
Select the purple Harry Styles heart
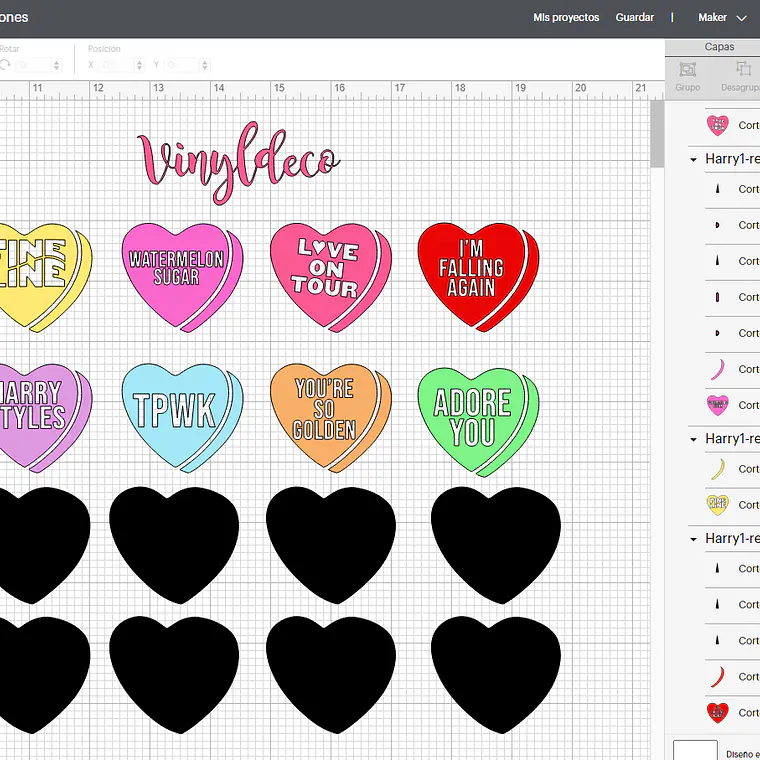tap(46, 418)
